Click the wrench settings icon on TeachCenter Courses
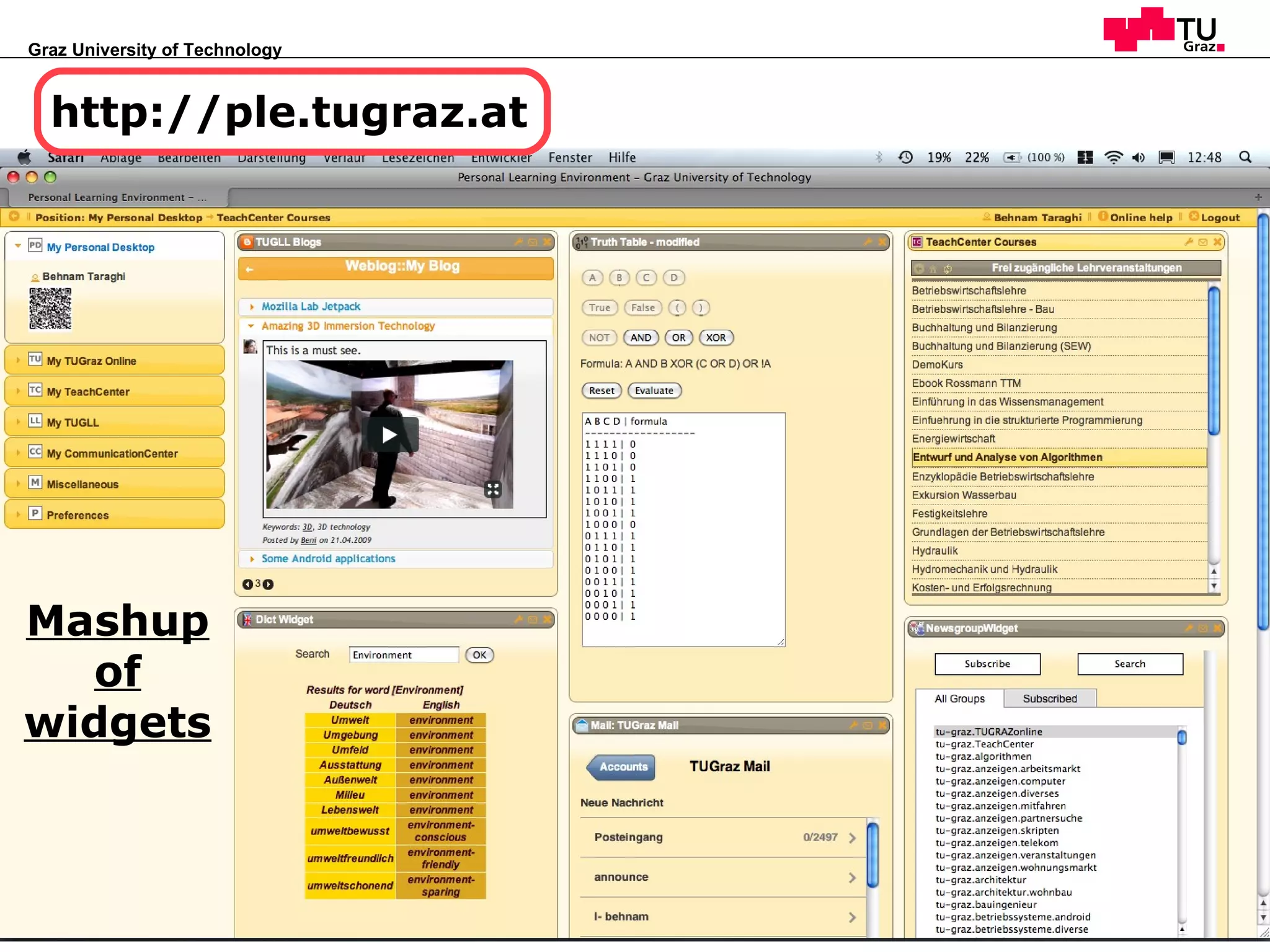The height and width of the screenshot is (952, 1270). tap(1188, 242)
